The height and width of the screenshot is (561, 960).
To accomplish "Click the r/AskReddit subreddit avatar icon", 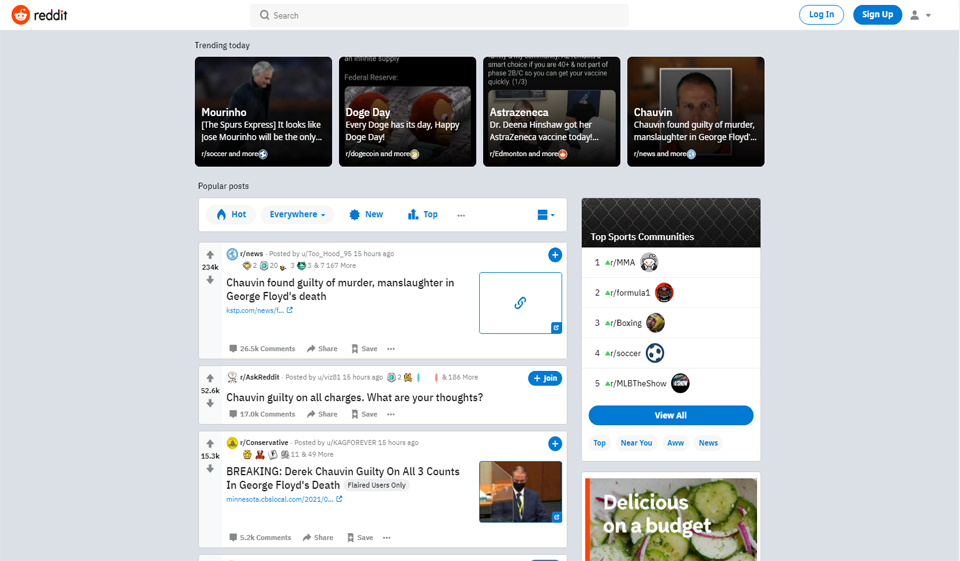I will pos(232,377).
